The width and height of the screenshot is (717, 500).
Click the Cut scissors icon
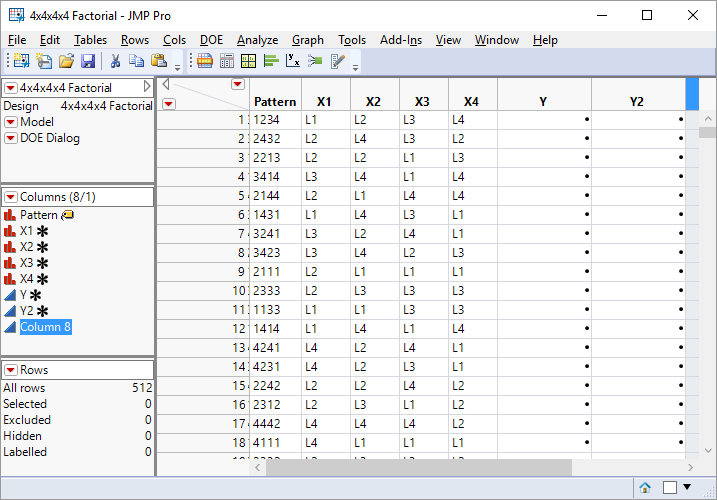(x=115, y=61)
